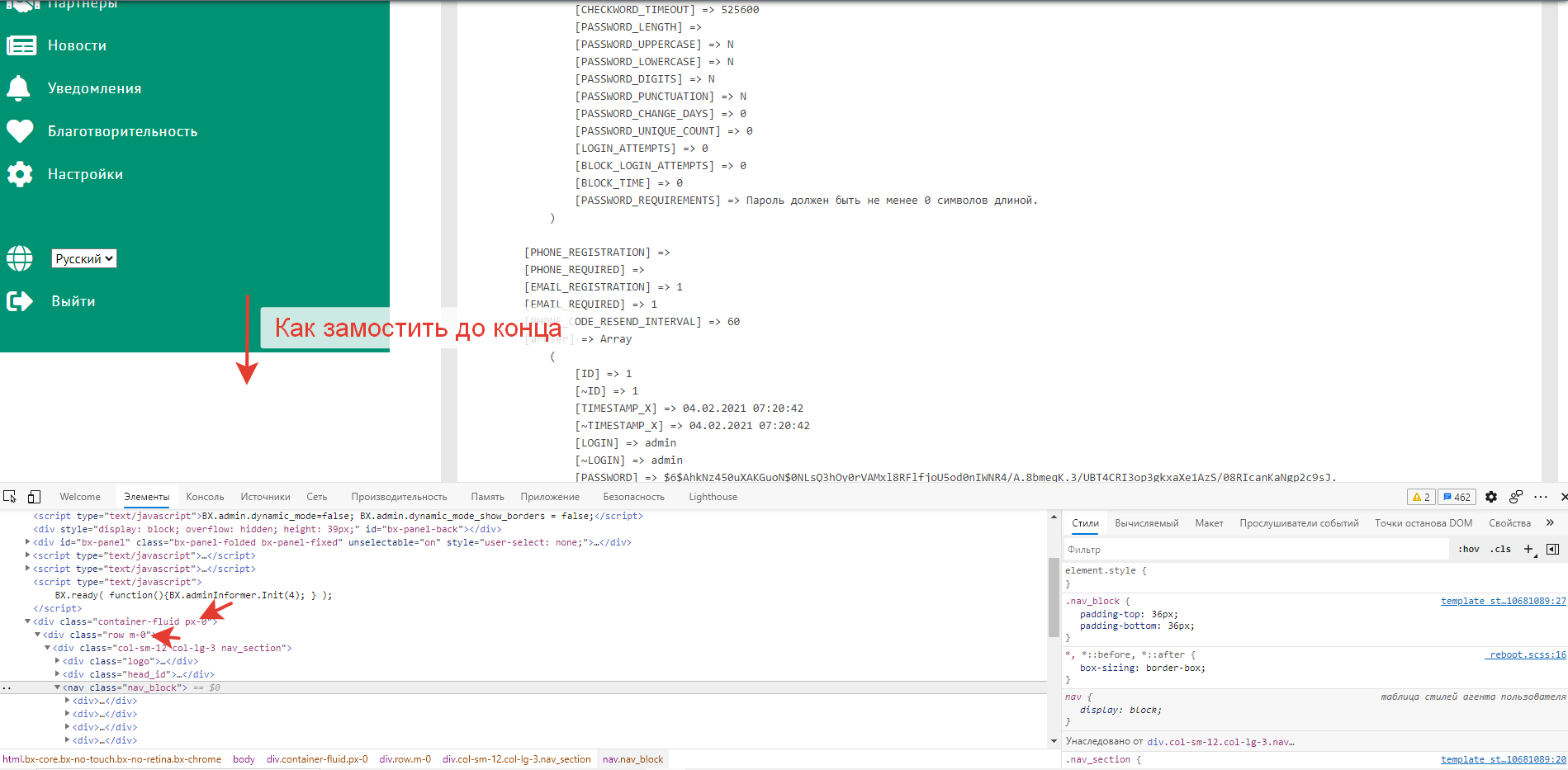
Task: Click the send feedback icon in DevTools
Action: click(1516, 497)
